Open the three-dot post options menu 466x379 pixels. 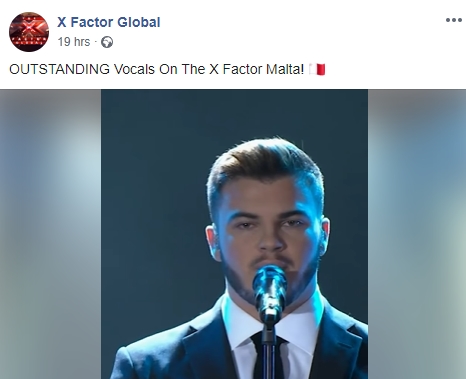[454, 20]
